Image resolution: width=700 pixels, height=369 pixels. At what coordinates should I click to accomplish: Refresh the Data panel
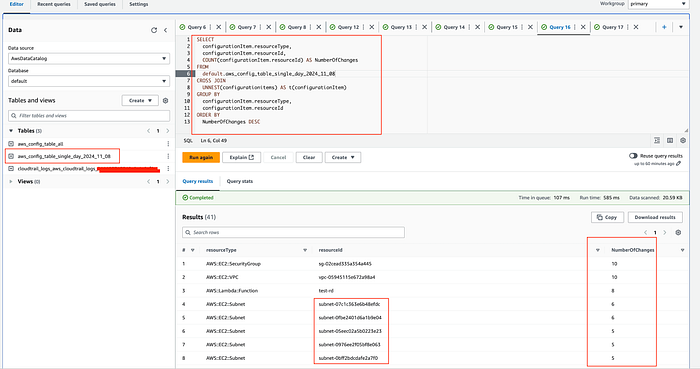click(x=154, y=30)
